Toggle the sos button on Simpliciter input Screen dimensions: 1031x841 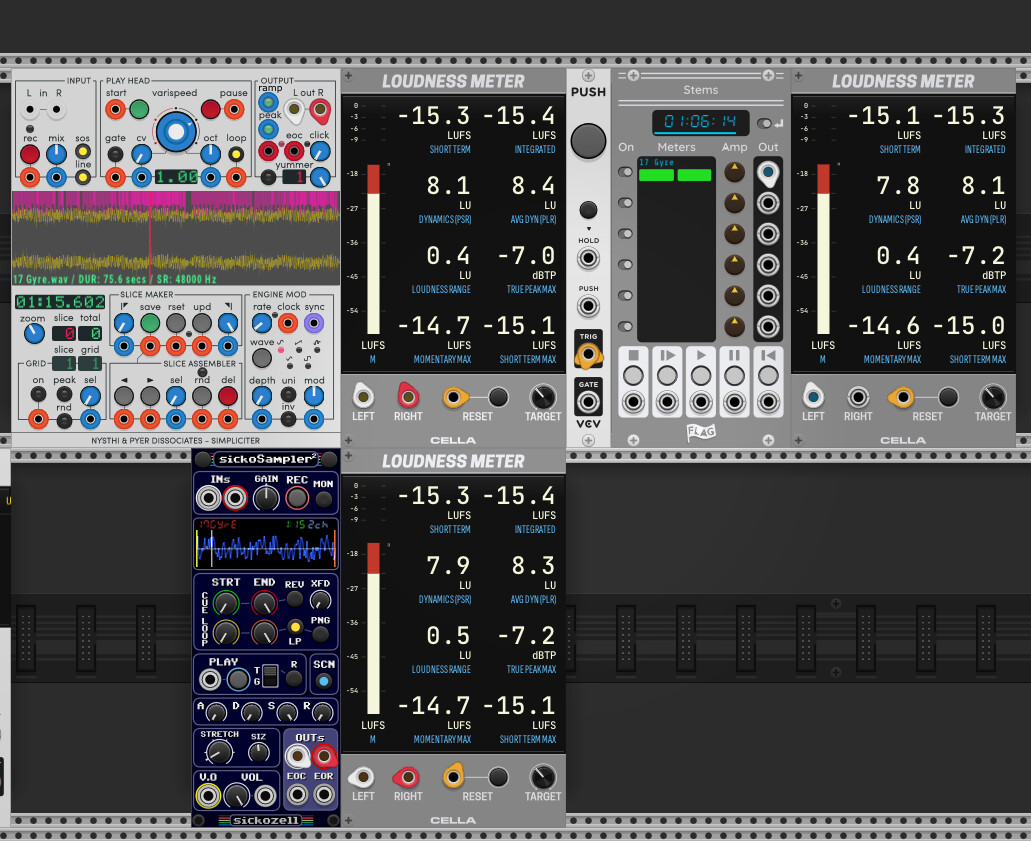coord(83,153)
